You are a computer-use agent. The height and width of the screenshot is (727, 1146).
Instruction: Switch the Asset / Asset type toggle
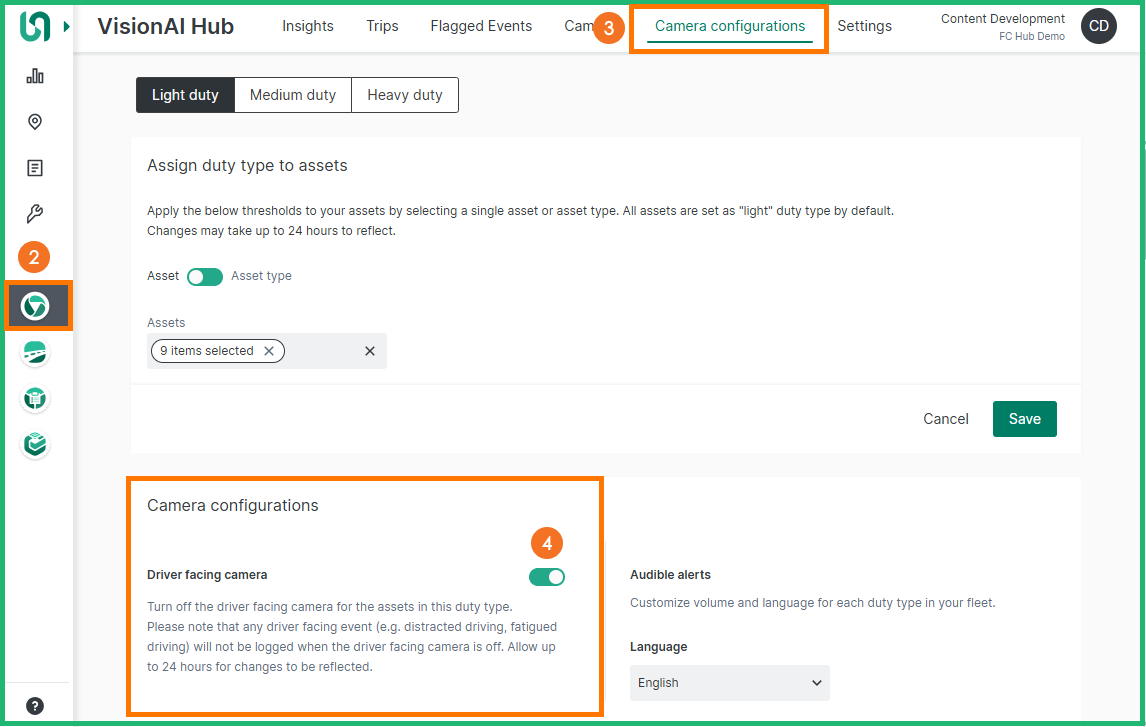205,276
